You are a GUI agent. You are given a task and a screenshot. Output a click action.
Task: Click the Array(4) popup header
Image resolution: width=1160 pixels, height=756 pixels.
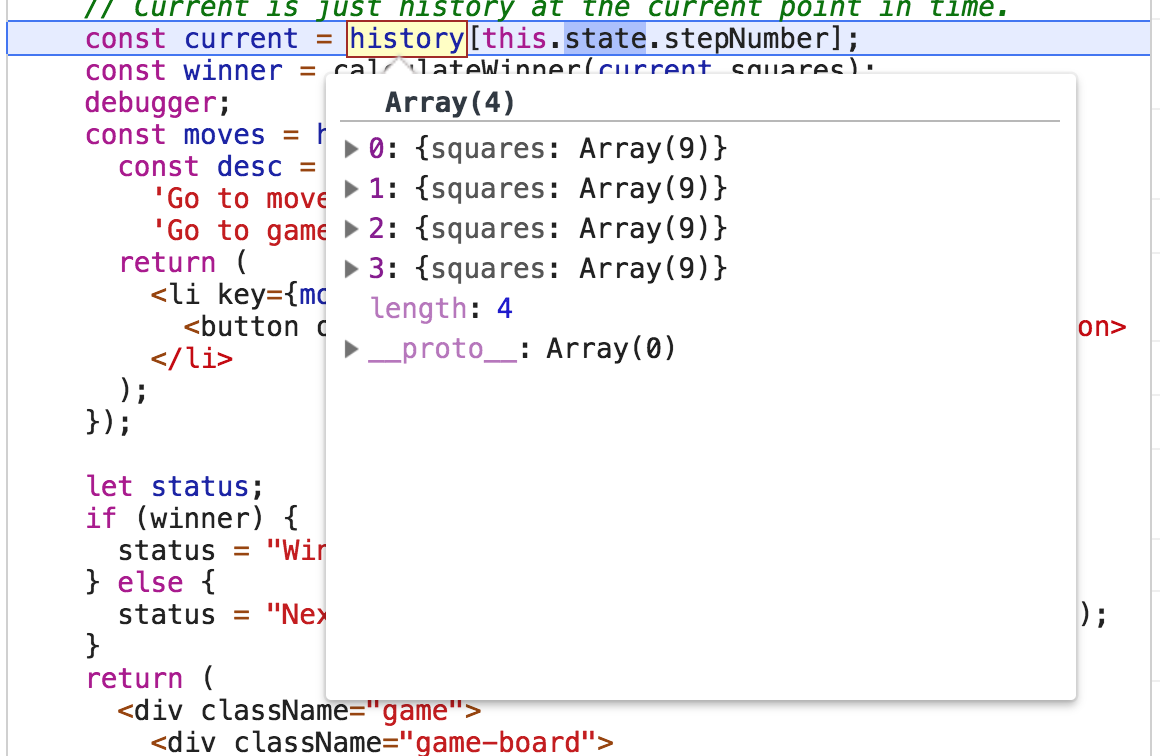point(450,103)
